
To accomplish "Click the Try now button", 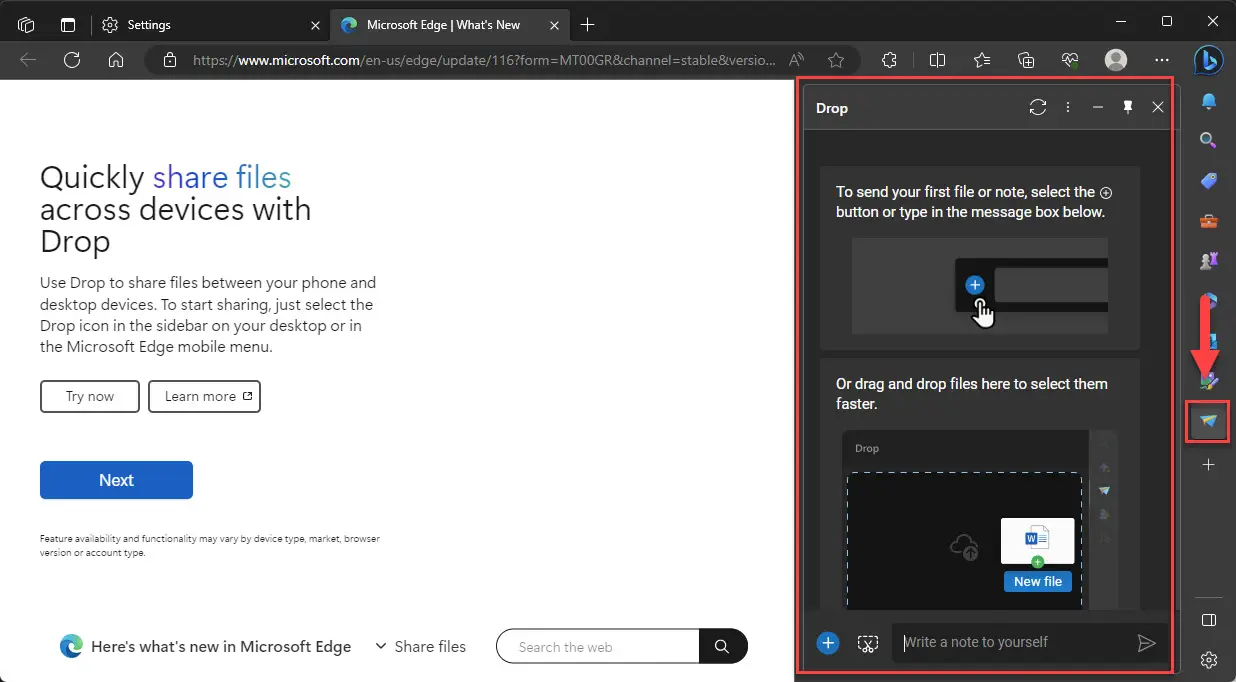I will pos(90,396).
